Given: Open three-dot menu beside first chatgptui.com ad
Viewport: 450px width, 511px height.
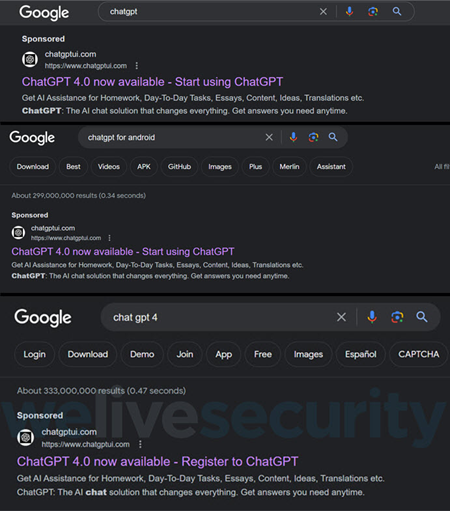Looking at the screenshot, I should tap(136, 66).
